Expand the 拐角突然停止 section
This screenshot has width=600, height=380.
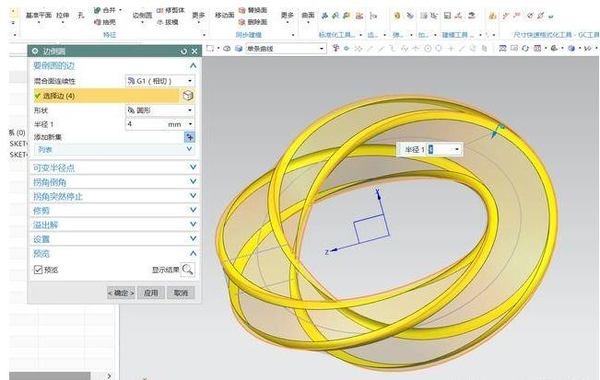tap(193, 196)
